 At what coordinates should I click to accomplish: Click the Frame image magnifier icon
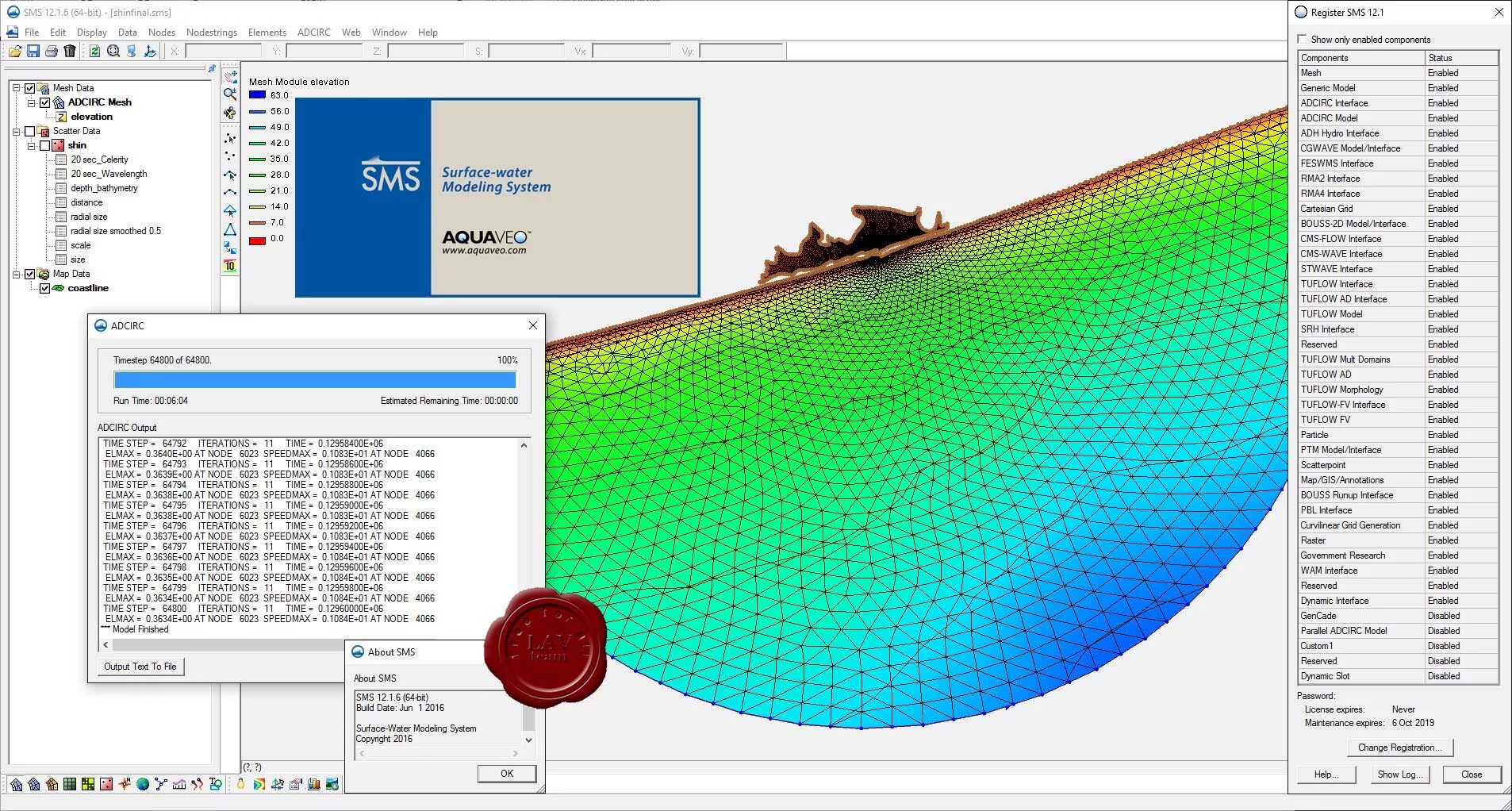pyautogui.click(x=113, y=51)
